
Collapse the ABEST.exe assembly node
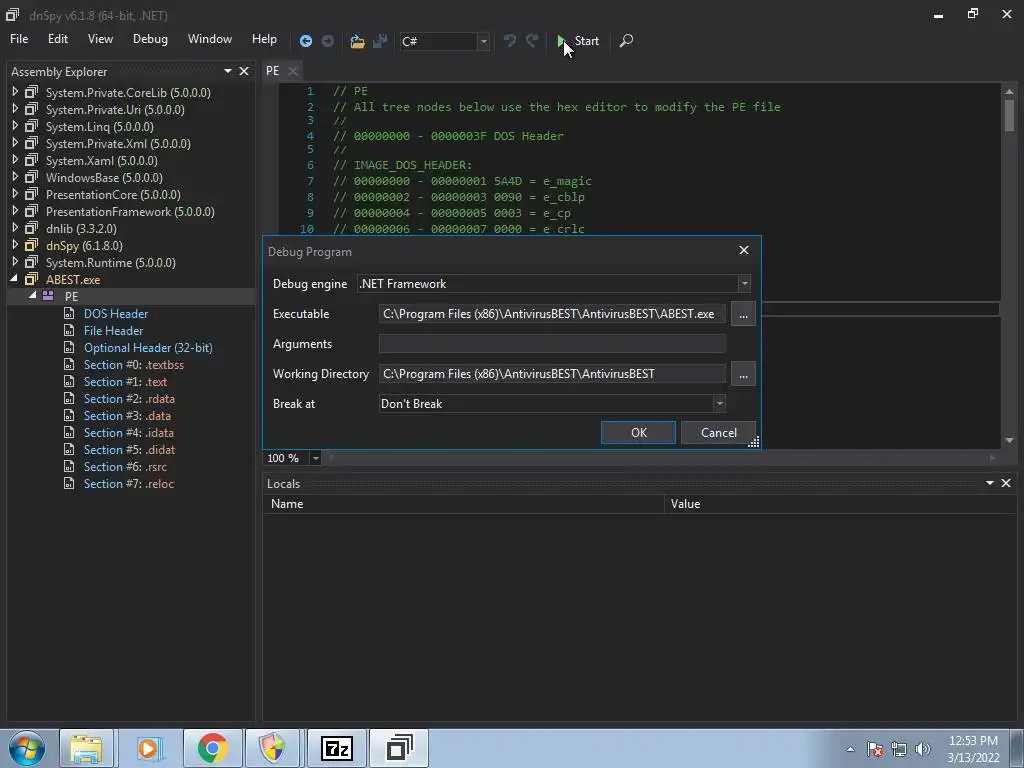point(14,279)
